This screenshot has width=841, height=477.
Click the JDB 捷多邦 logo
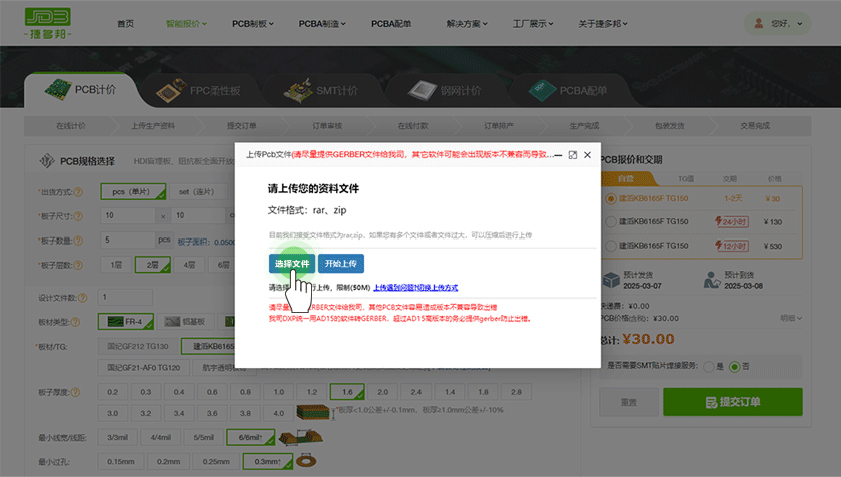(51, 23)
